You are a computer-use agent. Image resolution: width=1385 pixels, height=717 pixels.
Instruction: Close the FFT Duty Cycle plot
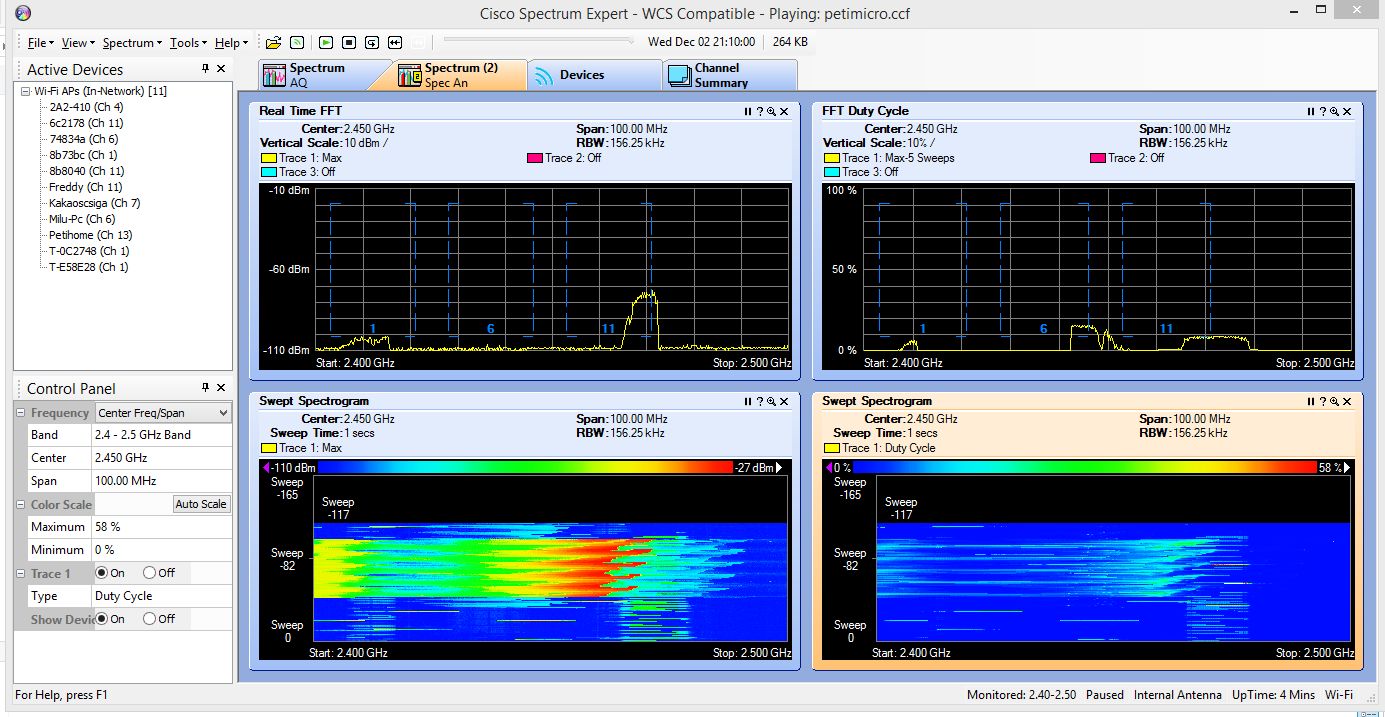tap(1347, 111)
